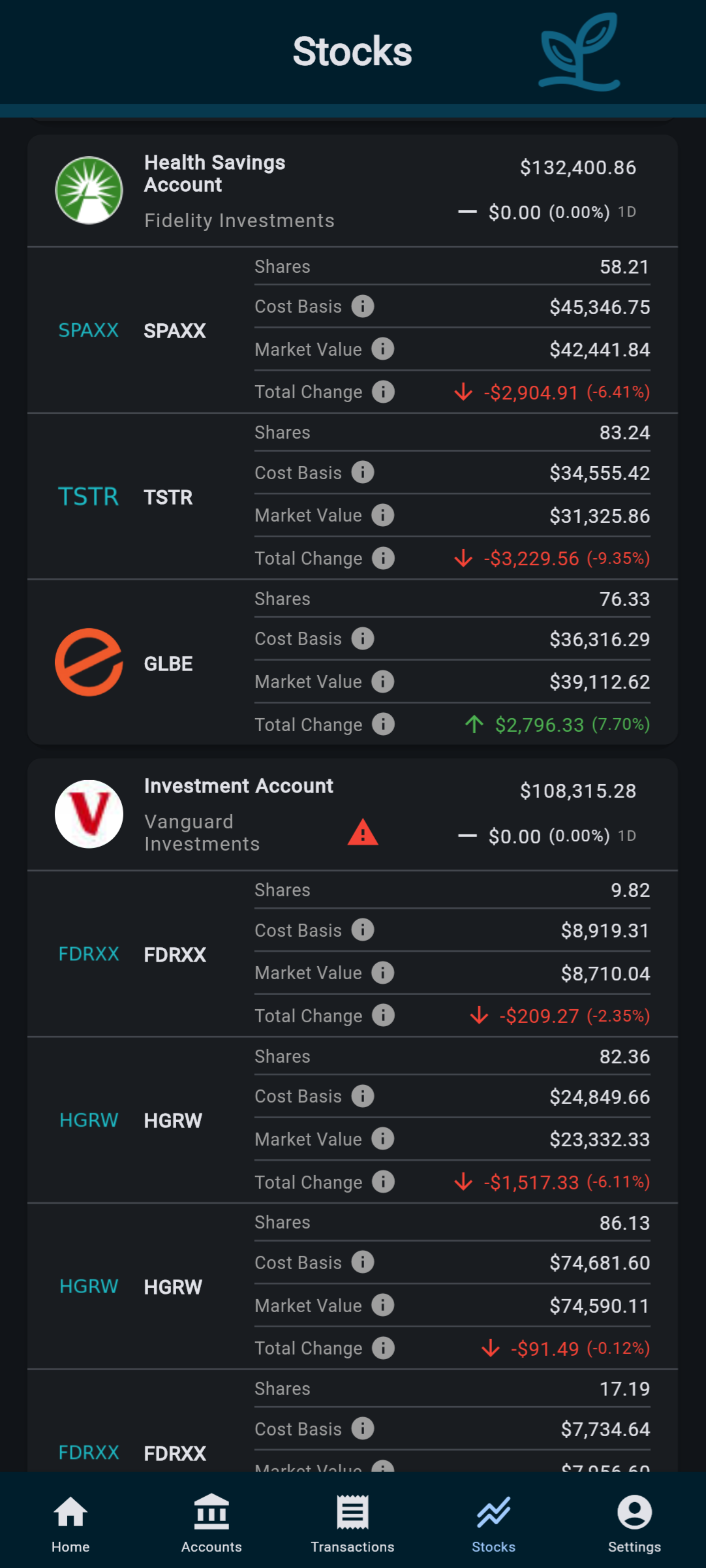Viewport: 706px width, 1568px height.
Task: Show Market Value info for HGRW 82.36 shares
Action: coord(383,1138)
